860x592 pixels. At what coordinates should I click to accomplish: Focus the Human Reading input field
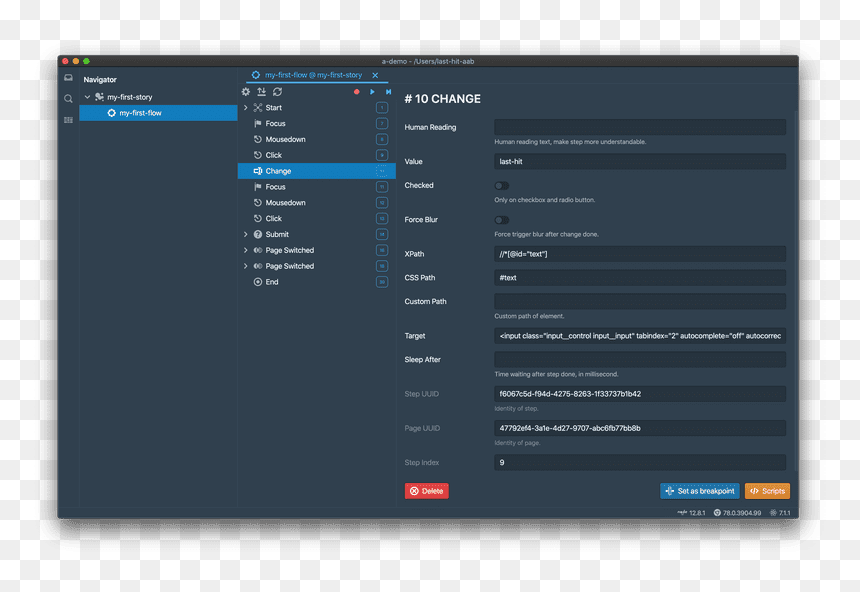click(640, 127)
